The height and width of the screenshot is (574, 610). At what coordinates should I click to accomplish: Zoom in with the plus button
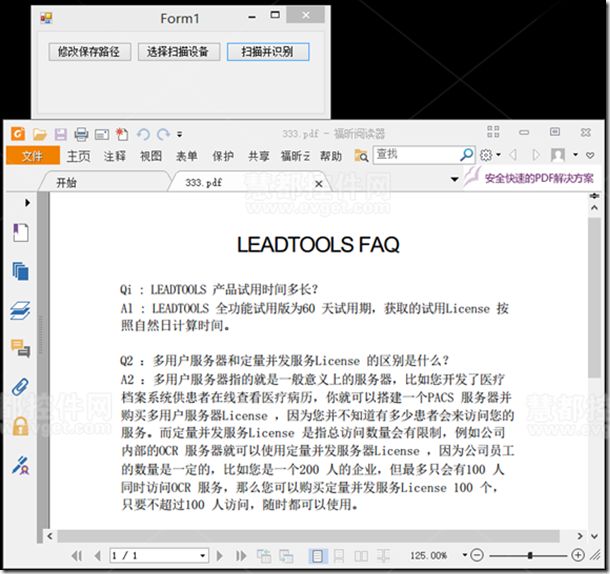tap(578, 555)
